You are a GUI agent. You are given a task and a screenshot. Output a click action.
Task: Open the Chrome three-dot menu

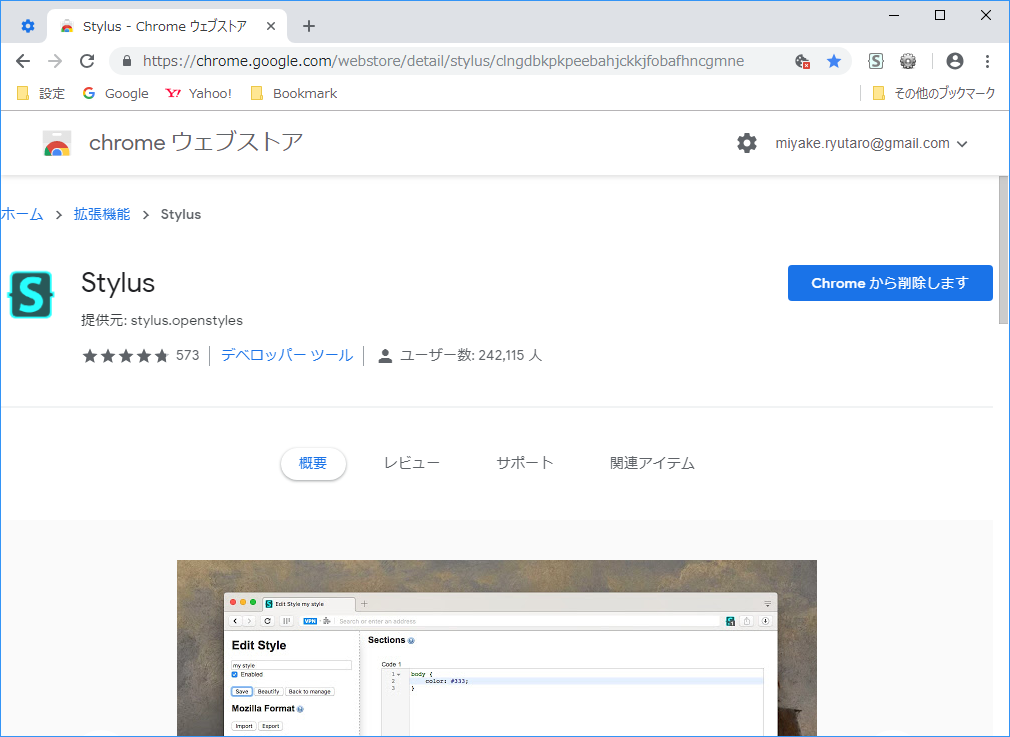click(988, 61)
